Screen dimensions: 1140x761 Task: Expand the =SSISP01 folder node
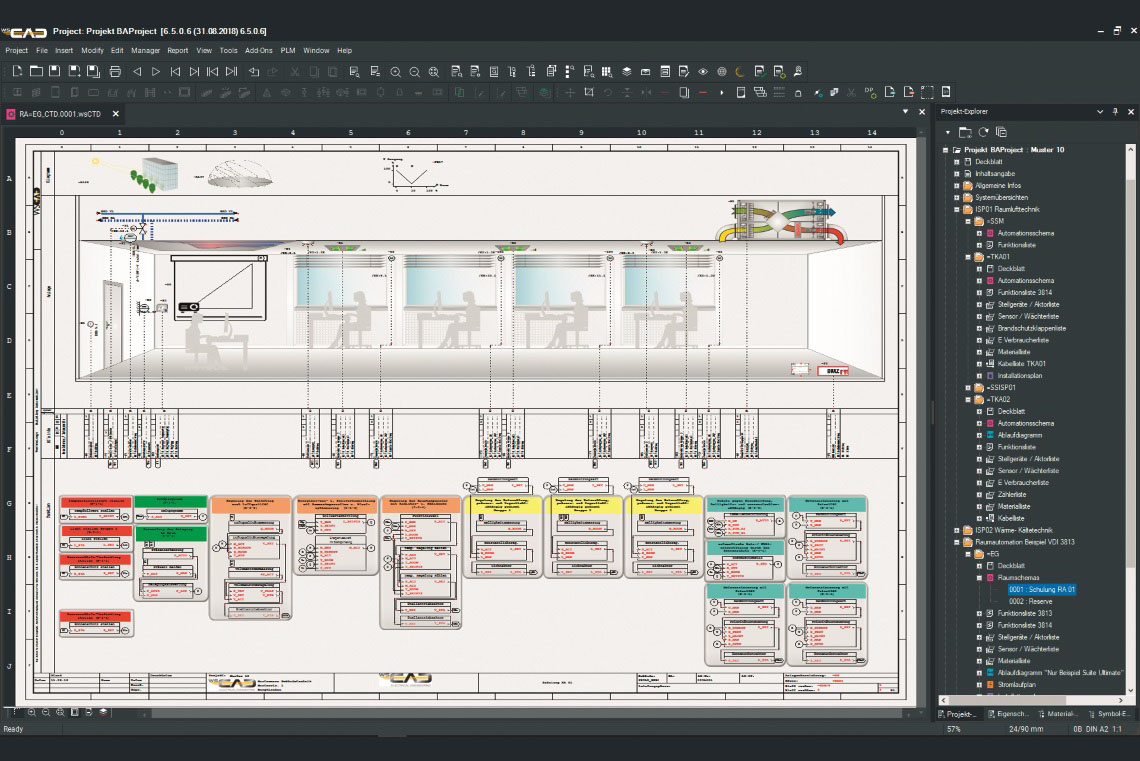[x=968, y=387]
